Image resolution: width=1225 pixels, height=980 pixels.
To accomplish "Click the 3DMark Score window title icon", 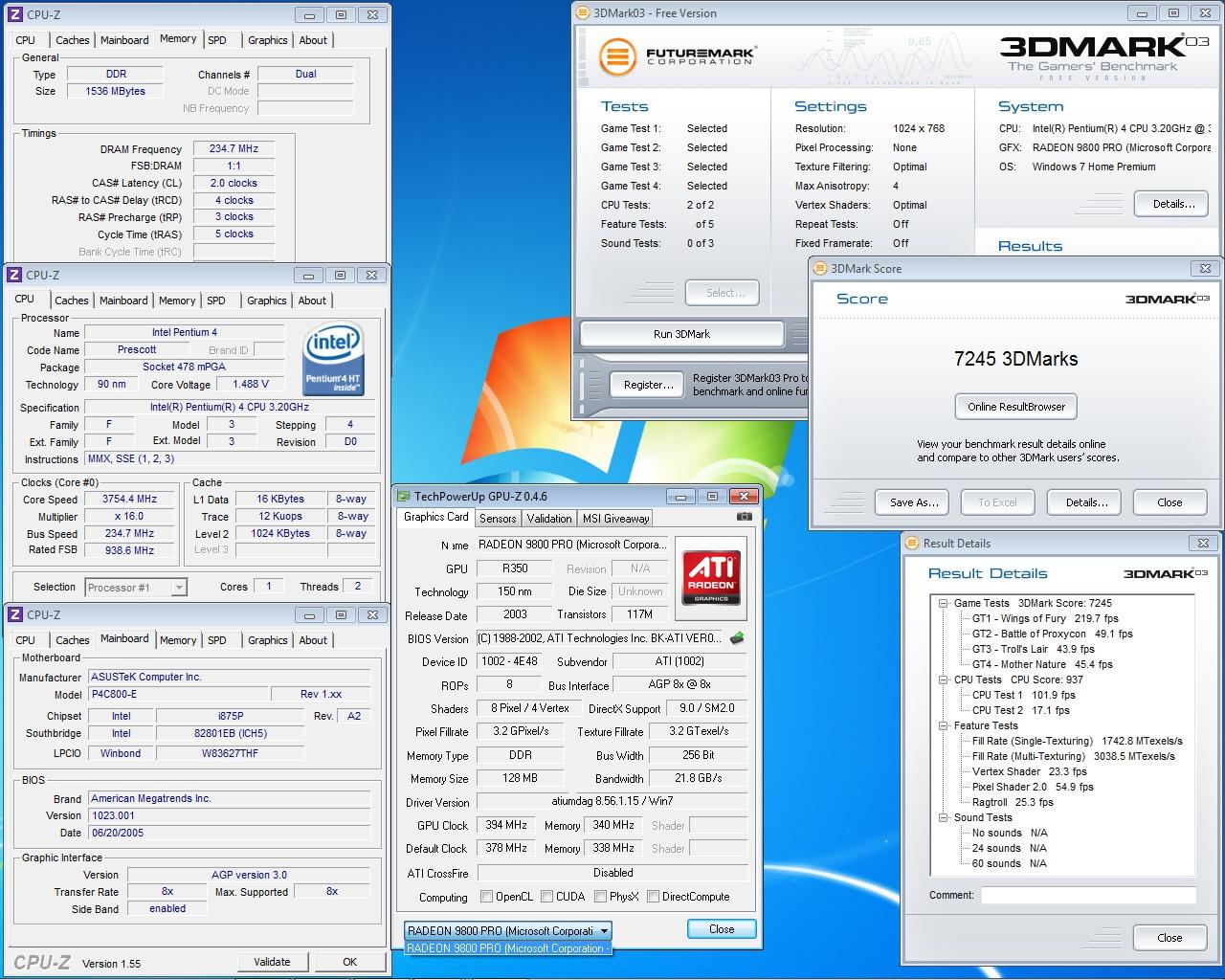I will [x=821, y=269].
